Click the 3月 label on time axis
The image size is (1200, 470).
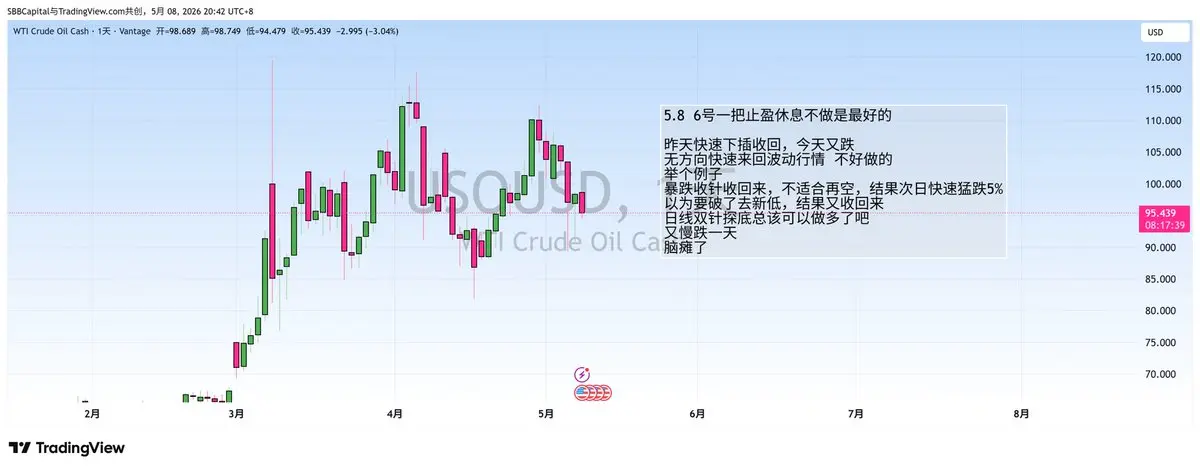click(236, 412)
